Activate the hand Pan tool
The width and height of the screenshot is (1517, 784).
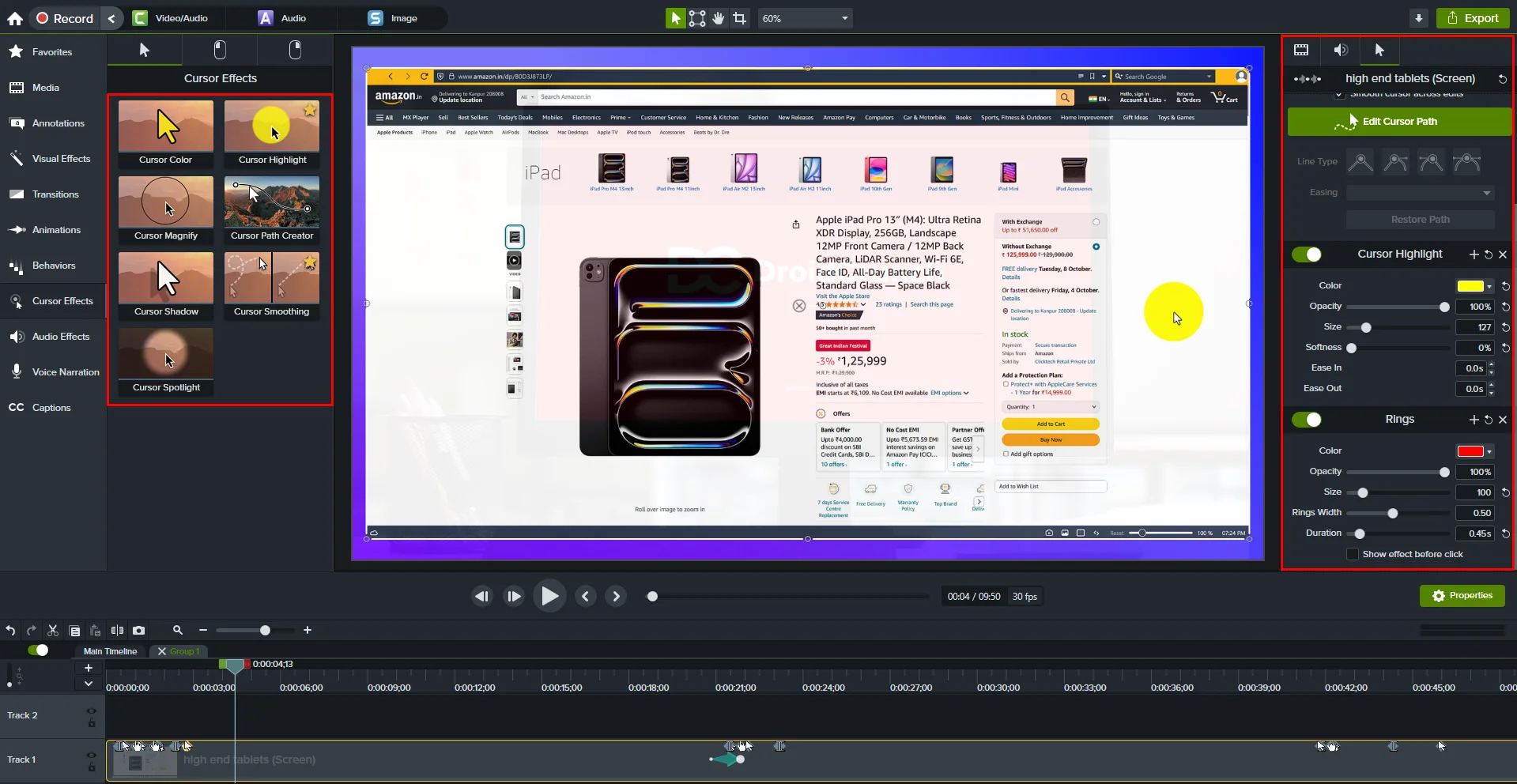(719, 18)
